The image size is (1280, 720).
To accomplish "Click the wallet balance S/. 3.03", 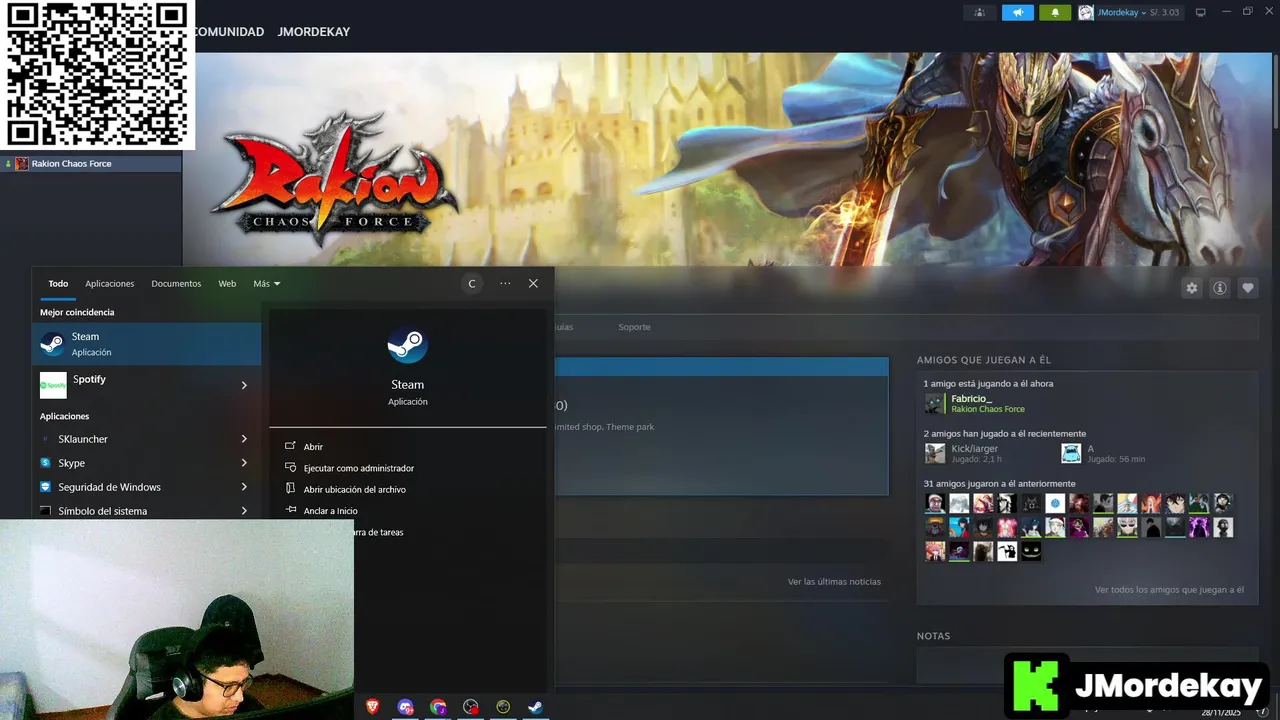I will click(x=1165, y=12).
